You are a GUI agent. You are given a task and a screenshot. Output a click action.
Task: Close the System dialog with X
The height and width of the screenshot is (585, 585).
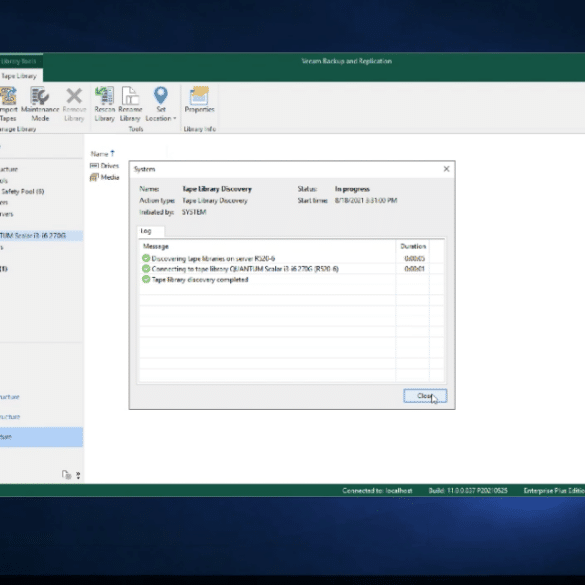coord(446,169)
